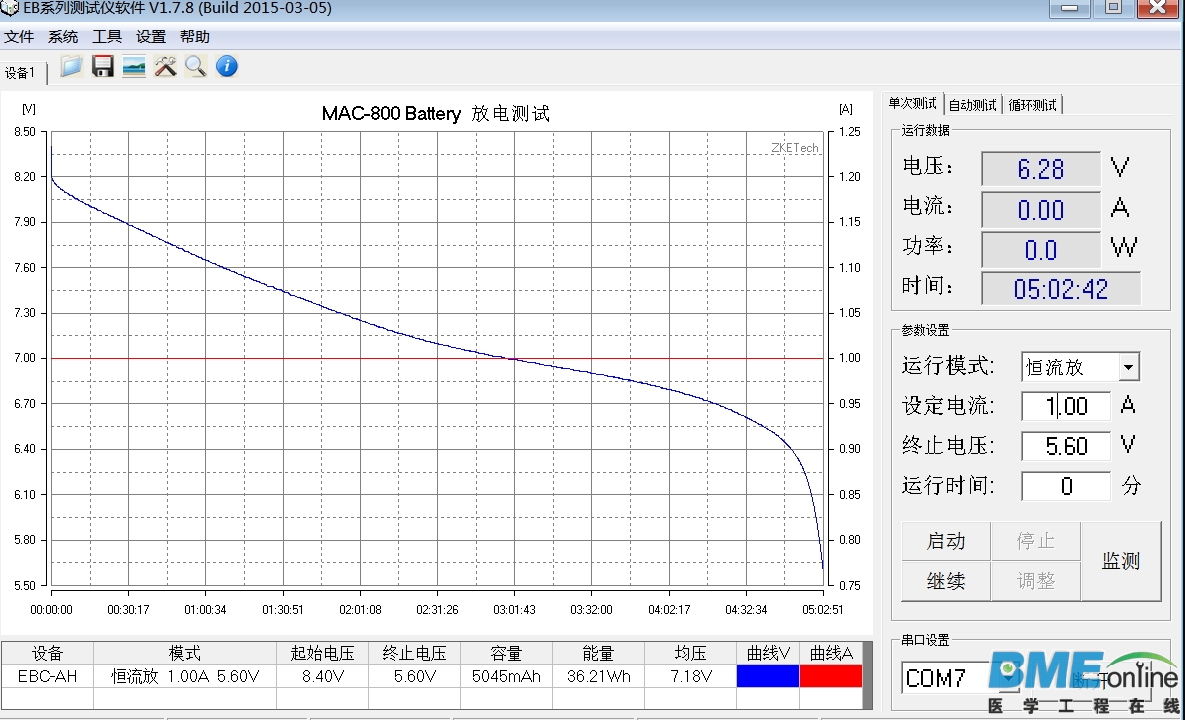Click the 6.28 voltage readout
Viewport: 1185px width, 720px height.
1041,168
